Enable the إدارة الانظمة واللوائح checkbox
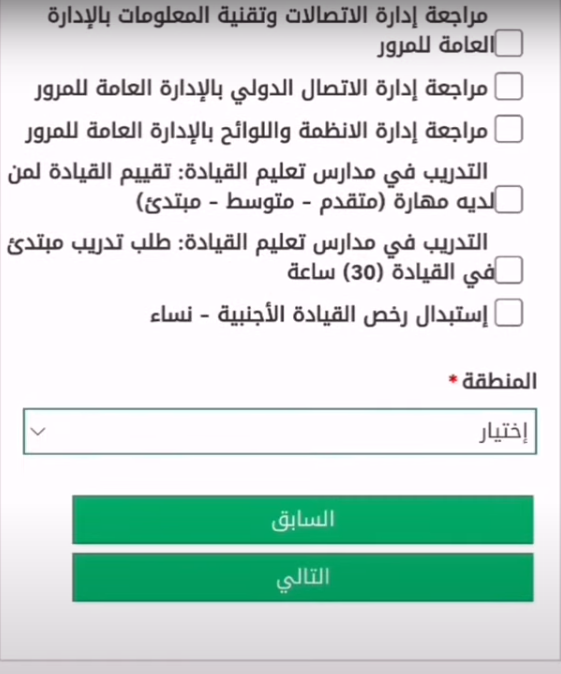561x674 pixels. click(x=509, y=129)
